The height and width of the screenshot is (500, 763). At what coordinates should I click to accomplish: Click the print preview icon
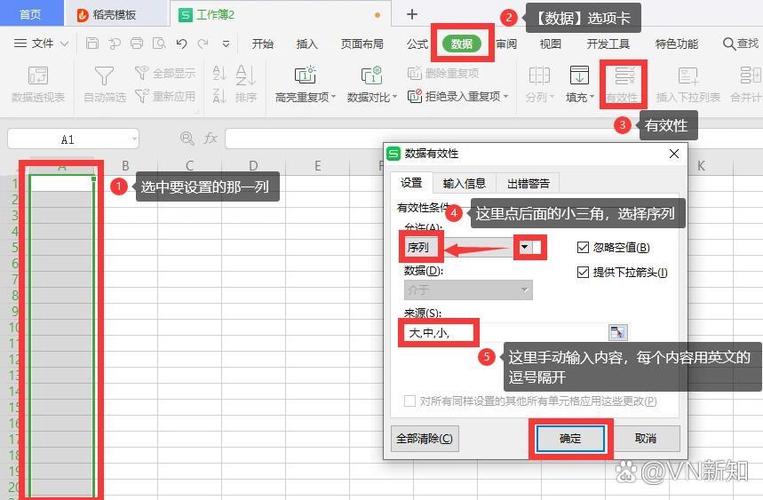click(x=159, y=43)
